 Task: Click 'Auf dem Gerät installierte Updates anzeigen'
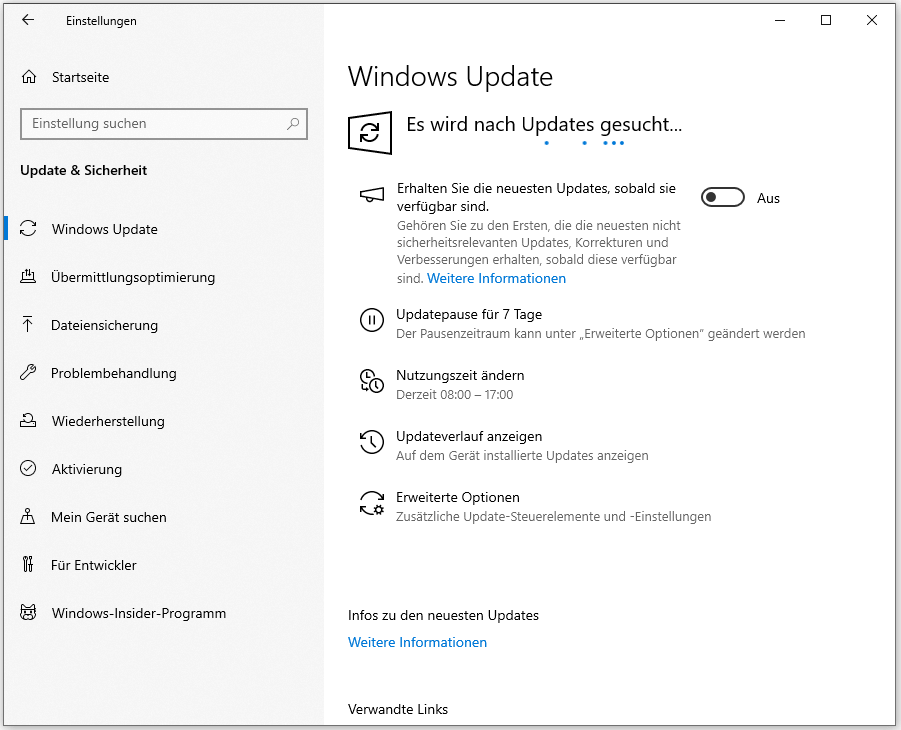(x=522, y=455)
